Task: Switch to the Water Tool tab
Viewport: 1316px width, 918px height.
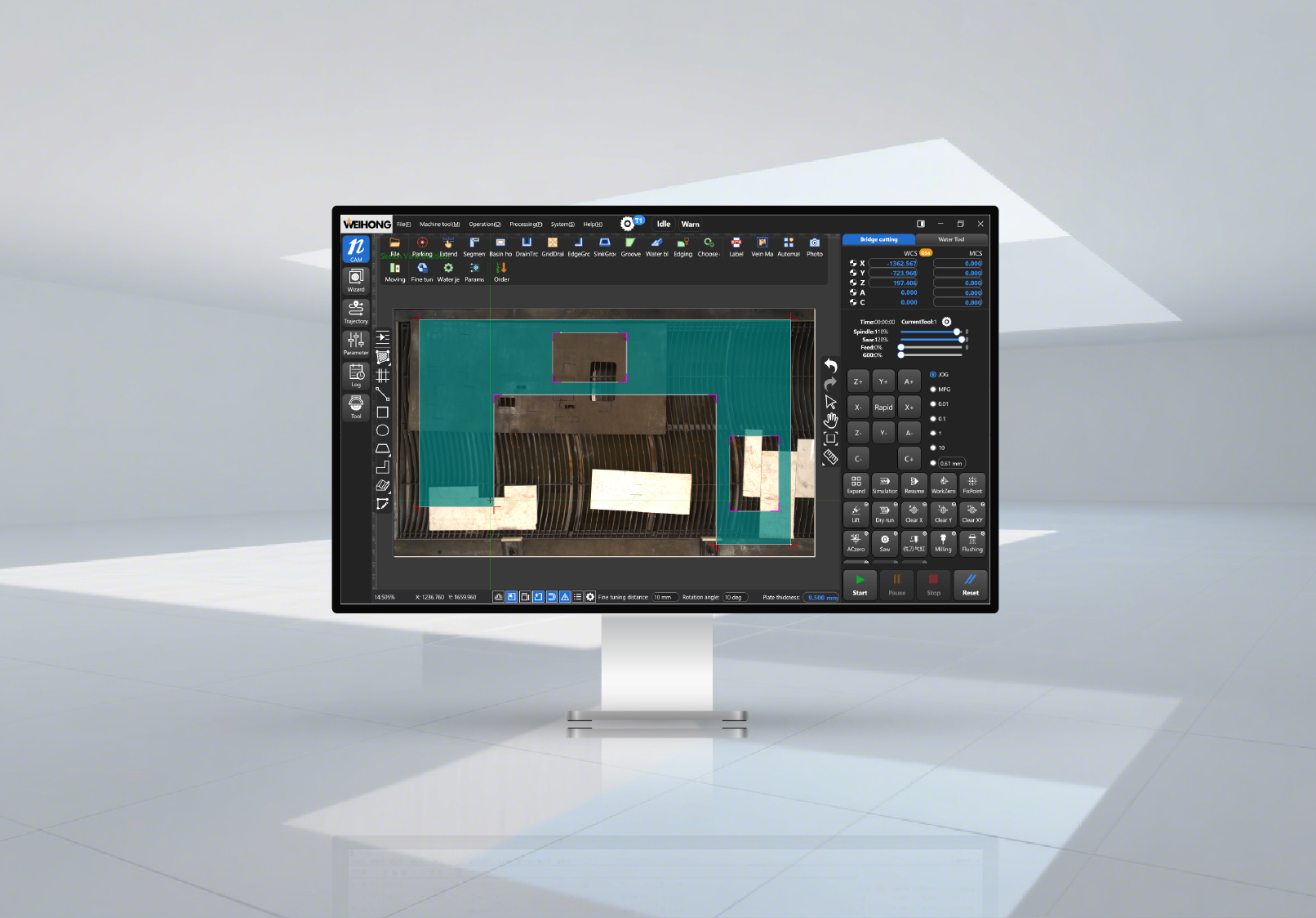Action: tap(951, 240)
